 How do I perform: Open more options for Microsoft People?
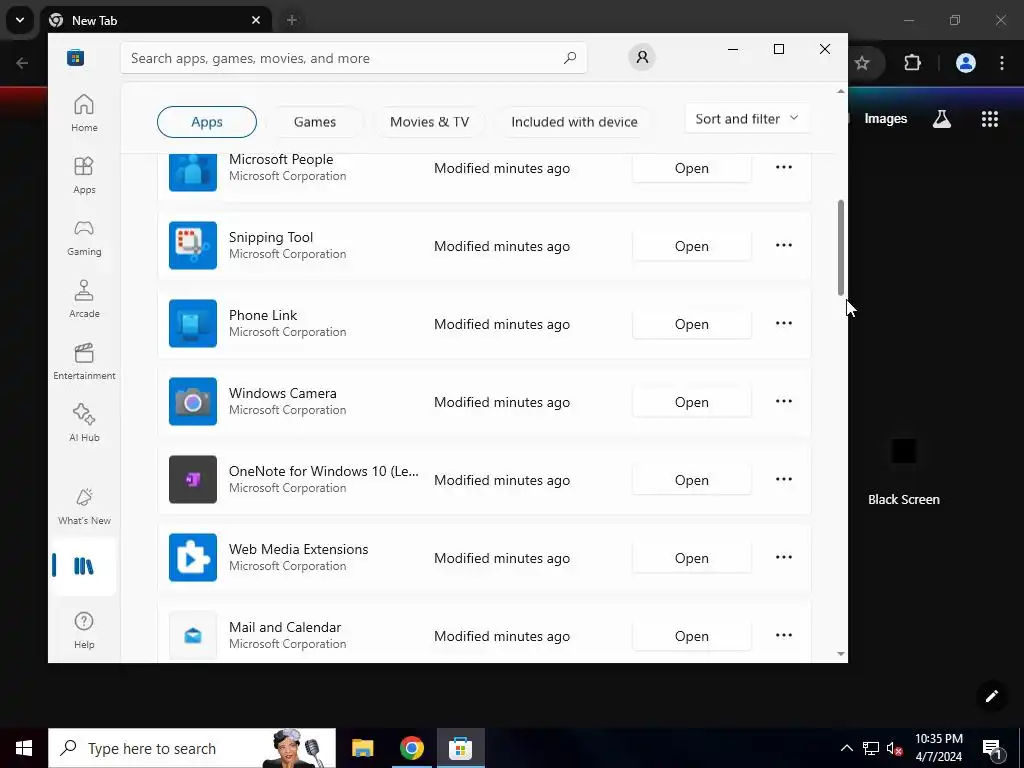(x=784, y=168)
